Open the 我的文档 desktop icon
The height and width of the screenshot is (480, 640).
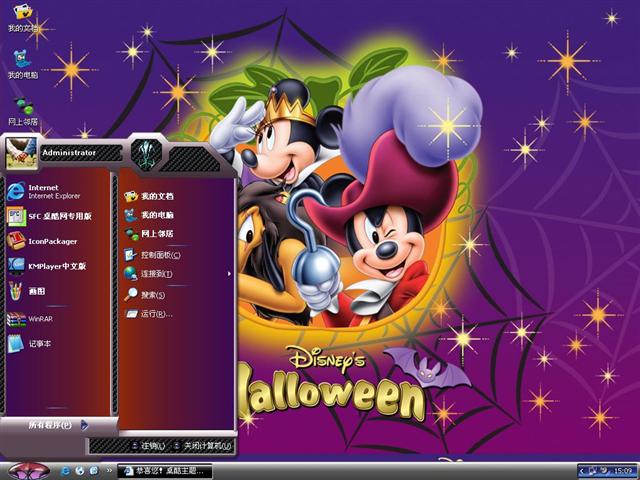[x=22, y=18]
